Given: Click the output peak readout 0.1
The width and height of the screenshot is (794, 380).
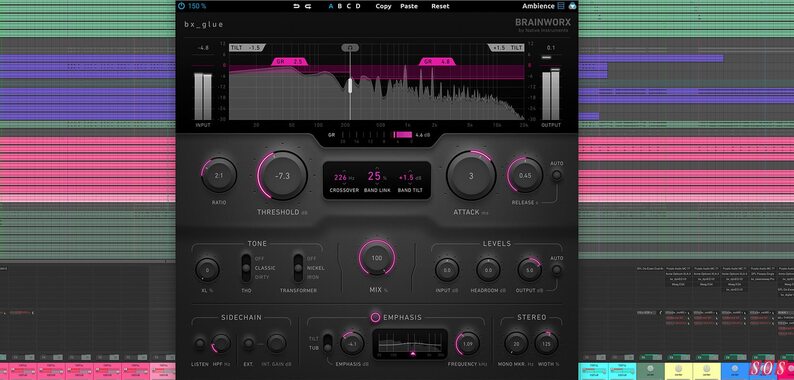Looking at the screenshot, I should 551,48.
